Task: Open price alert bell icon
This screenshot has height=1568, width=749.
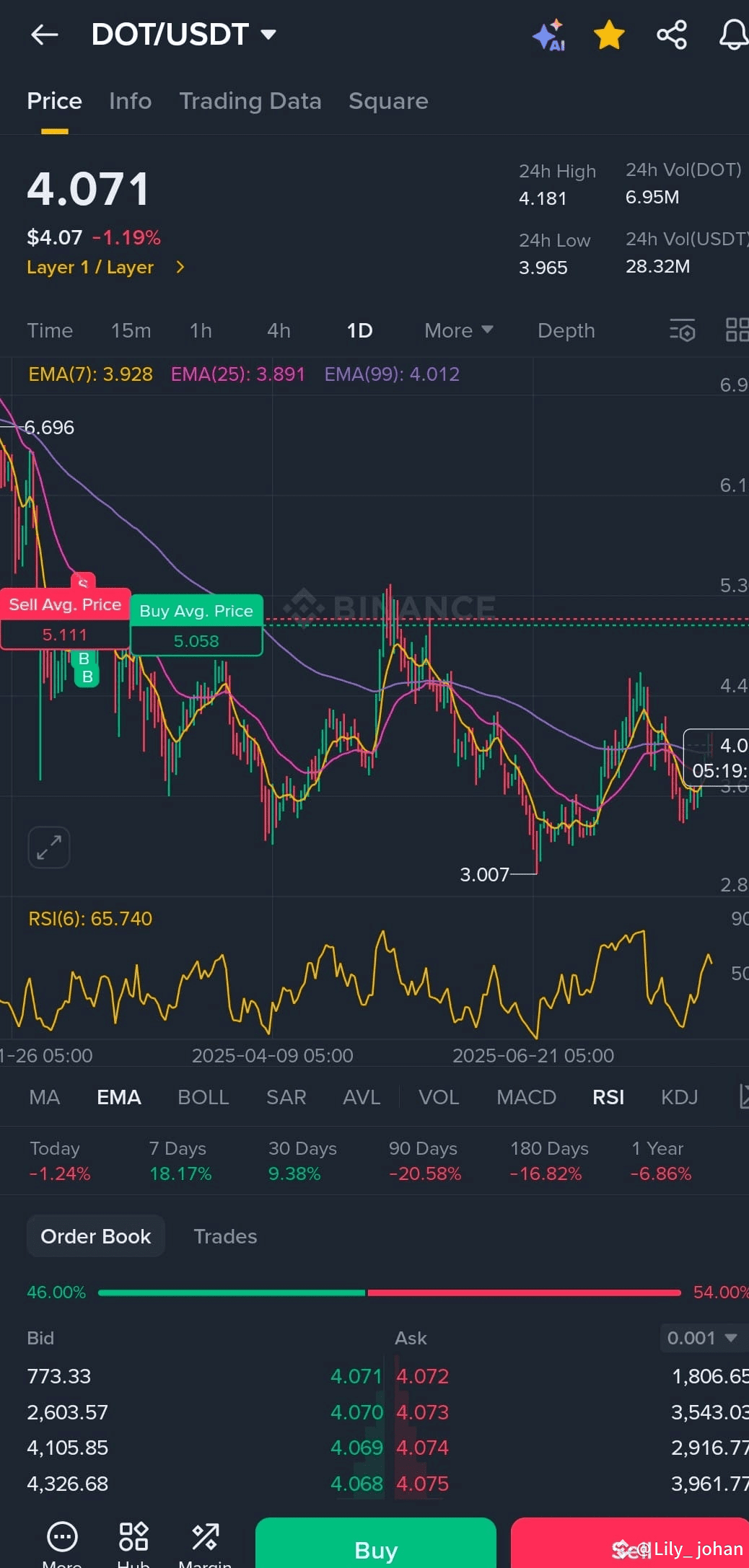Action: point(734,35)
